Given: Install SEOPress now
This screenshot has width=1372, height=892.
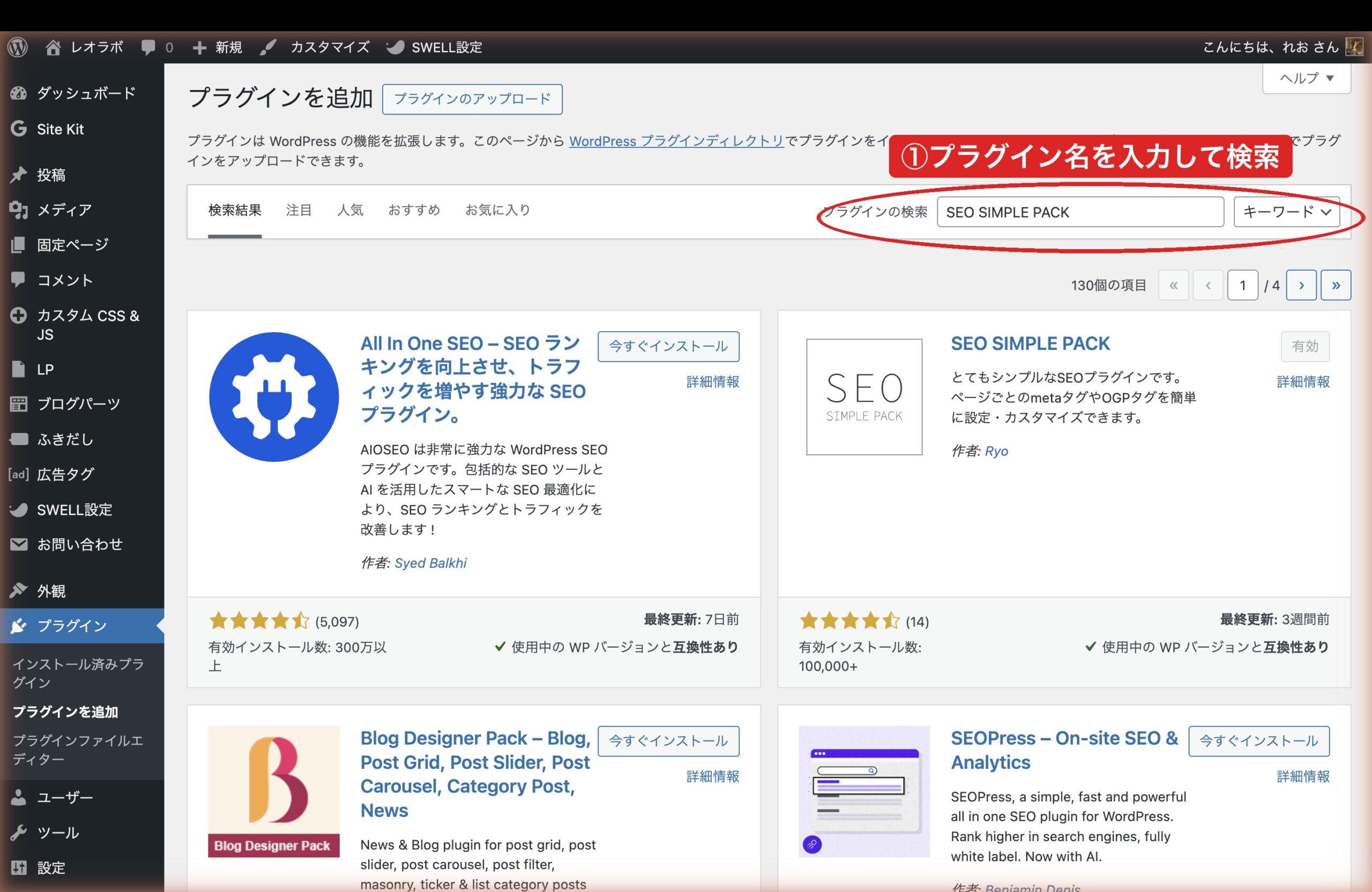Looking at the screenshot, I should [1259, 741].
